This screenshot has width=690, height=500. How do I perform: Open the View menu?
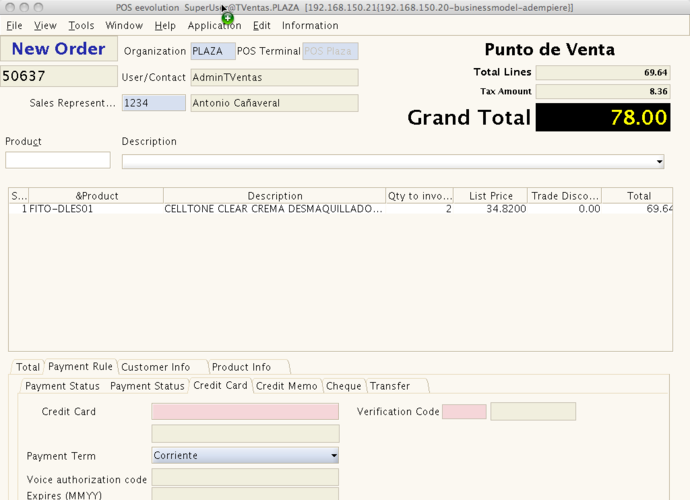(45, 26)
